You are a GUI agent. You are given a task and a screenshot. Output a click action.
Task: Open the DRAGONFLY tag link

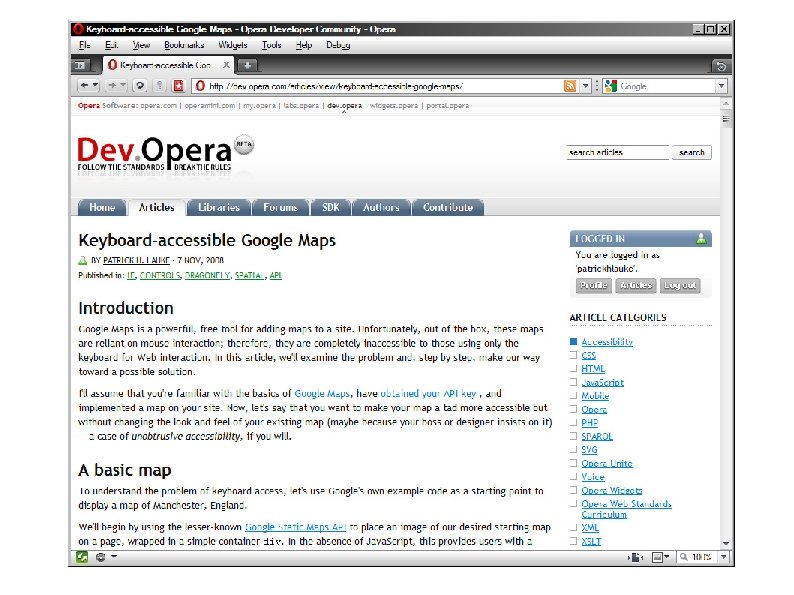tap(208, 275)
